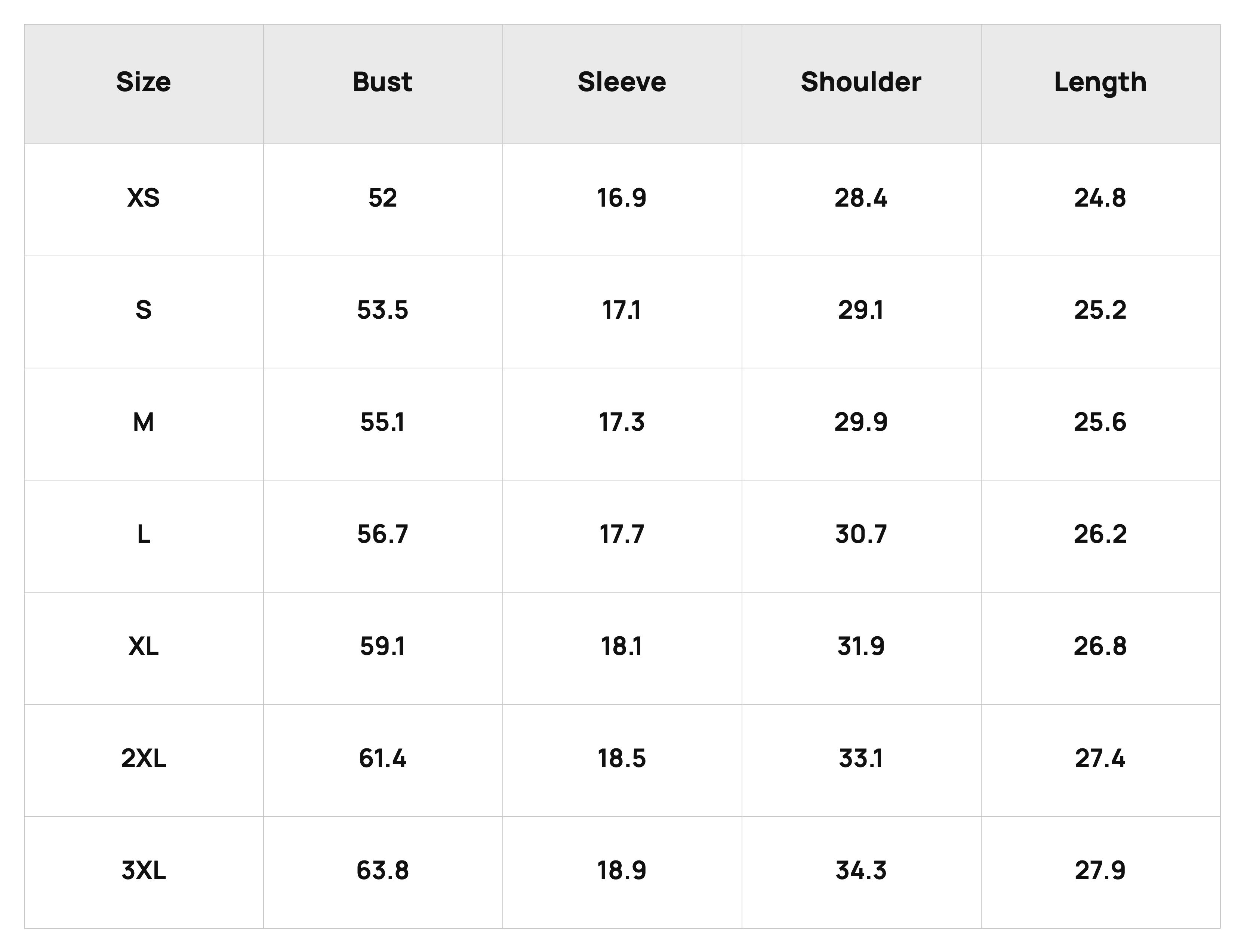The width and height of the screenshot is (1244, 952).
Task: Select the XL size row label
Action: click(x=144, y=647)
